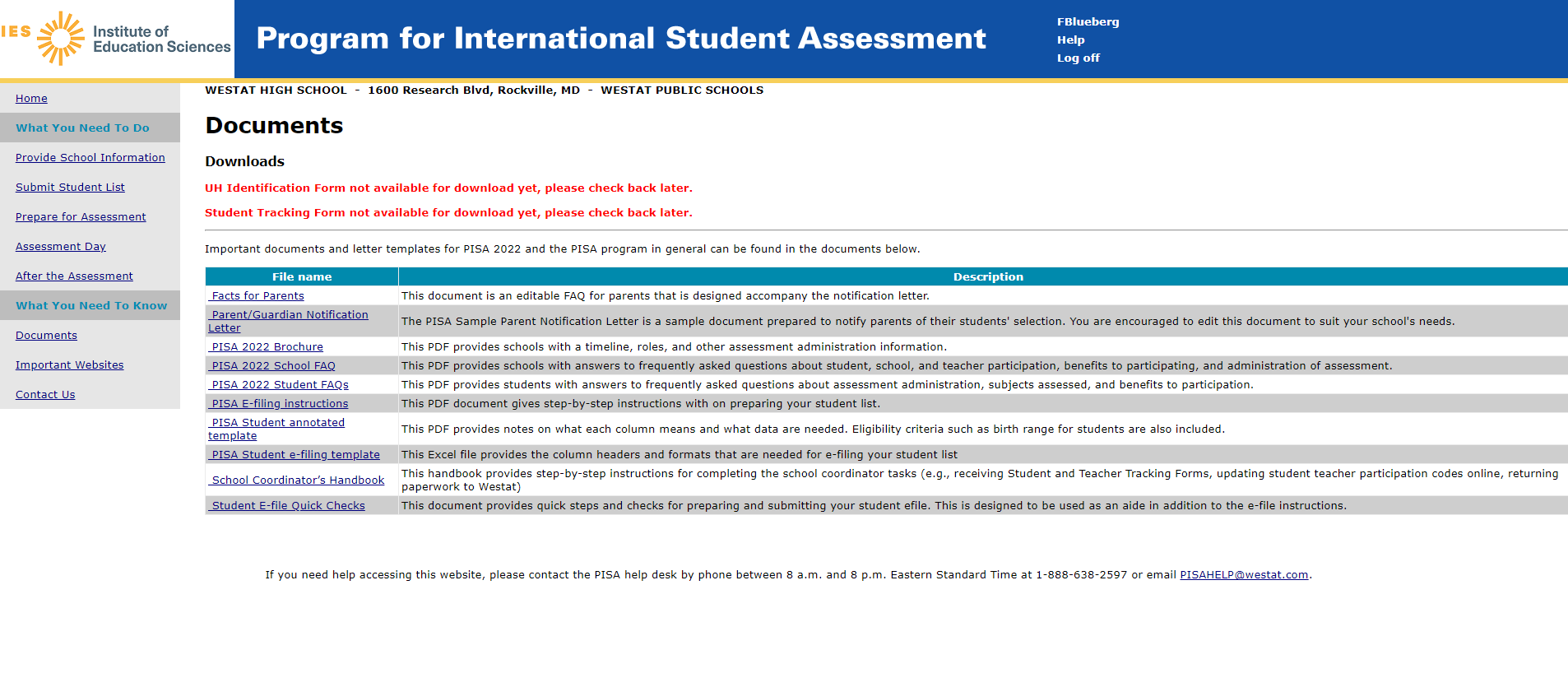
Task: Open PISA 2022 Student FAQs
Action: coord(279,384)
